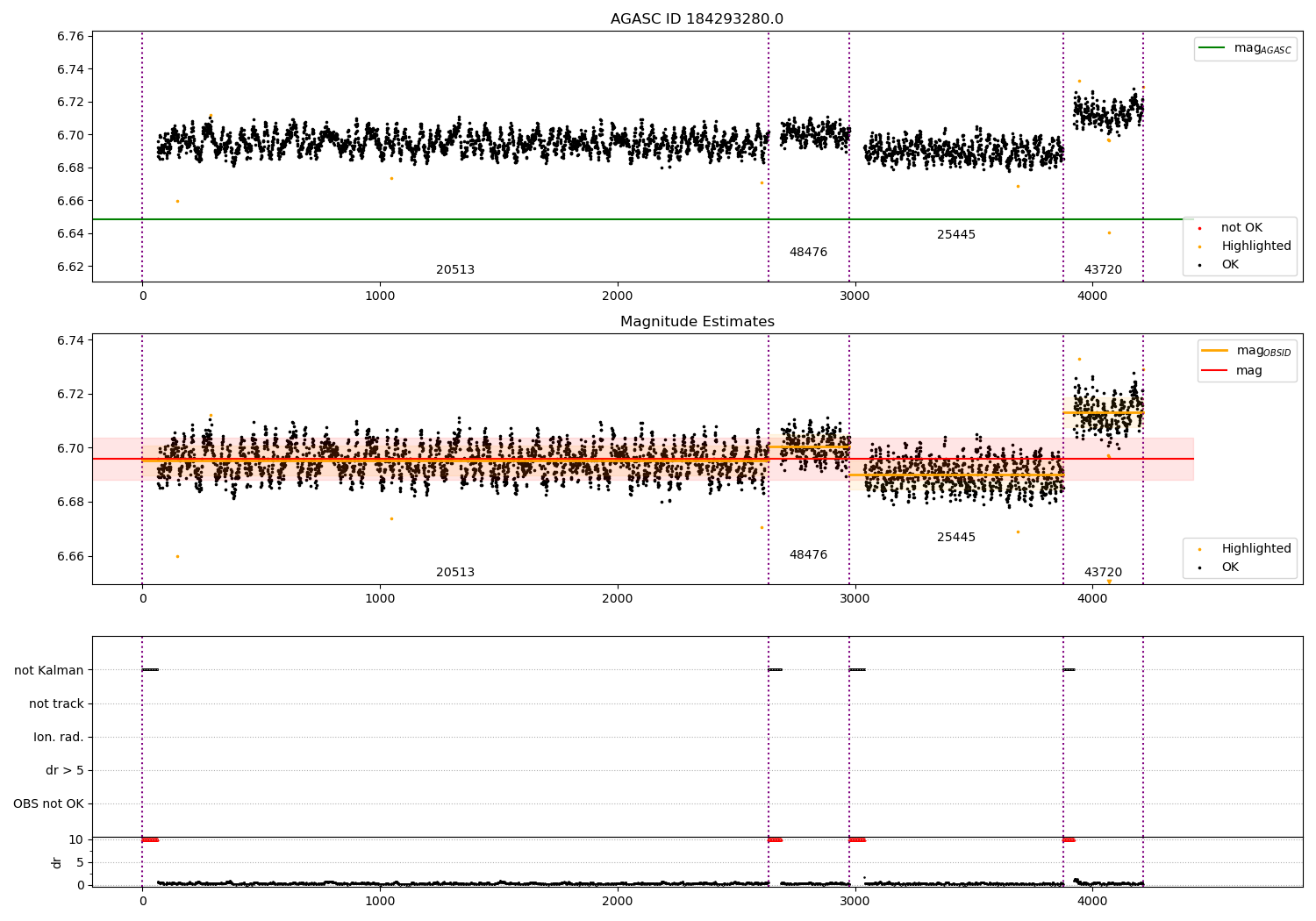Click the 6.74 y-axis tick in Magnitude Estimates plot

[x=70, y=340]
